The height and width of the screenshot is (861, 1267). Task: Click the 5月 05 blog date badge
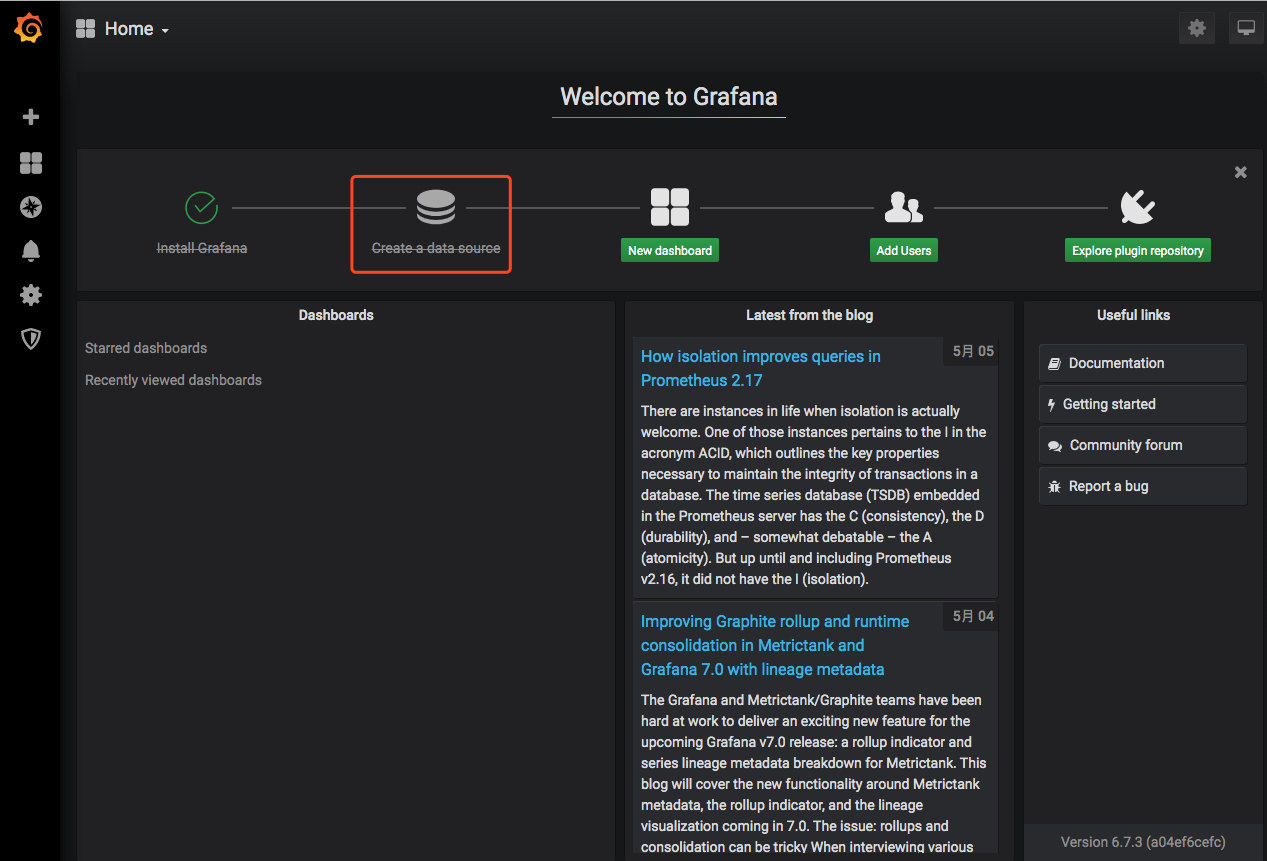click(973, 351)
